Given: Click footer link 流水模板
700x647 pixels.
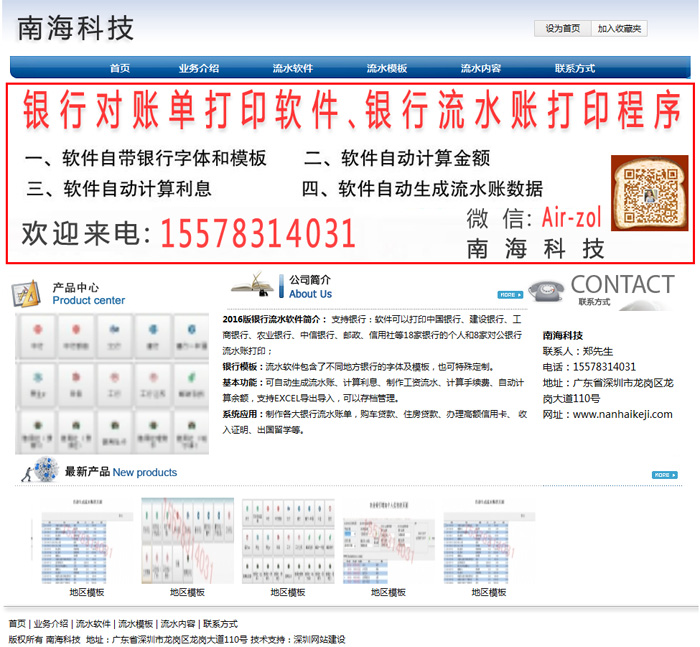Looking at the screenshot, I should tap(136, 624).
